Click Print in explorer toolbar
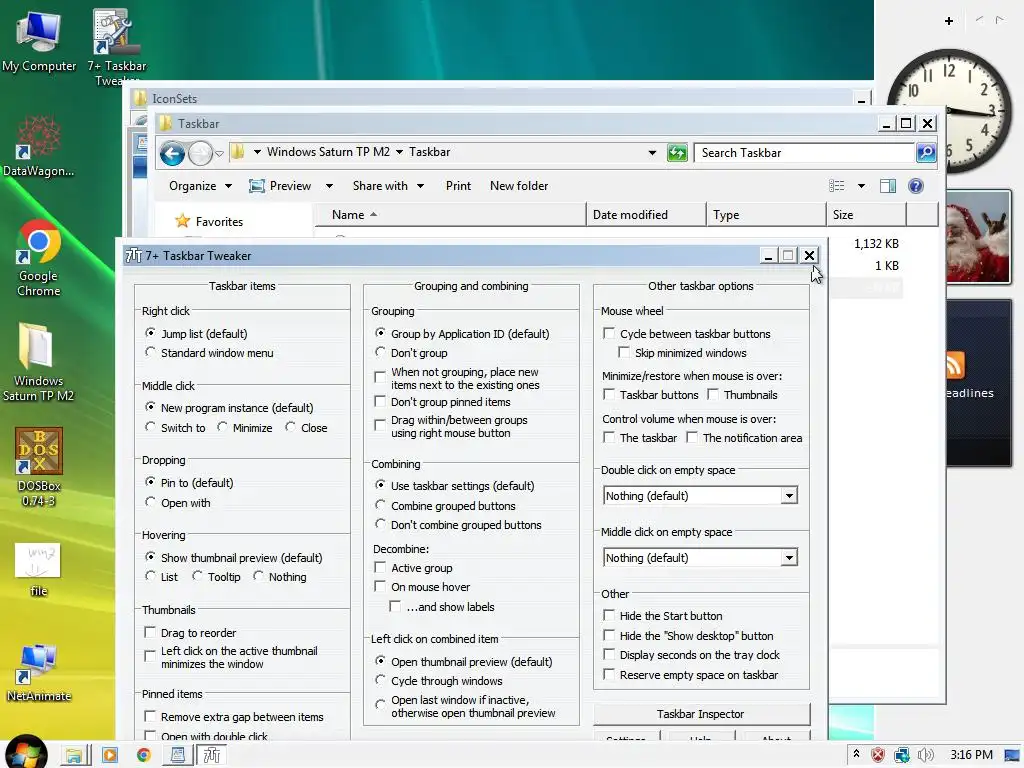The width and height of the screenshot is (1024, 768). click(x=458, y=186)
